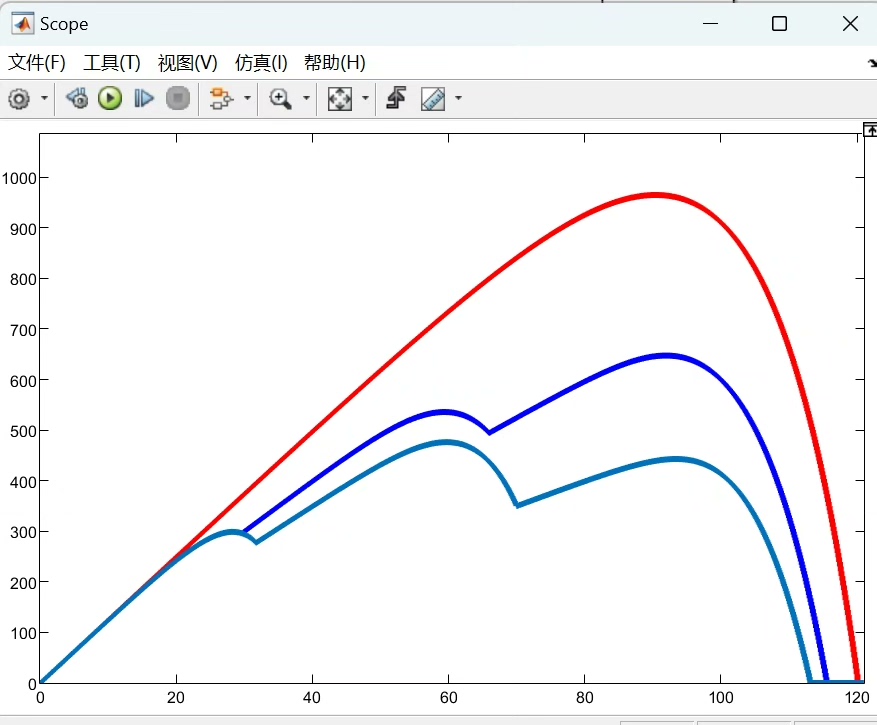
Task: Open the 工具(T) menu
Action: [x=112, y=63]
